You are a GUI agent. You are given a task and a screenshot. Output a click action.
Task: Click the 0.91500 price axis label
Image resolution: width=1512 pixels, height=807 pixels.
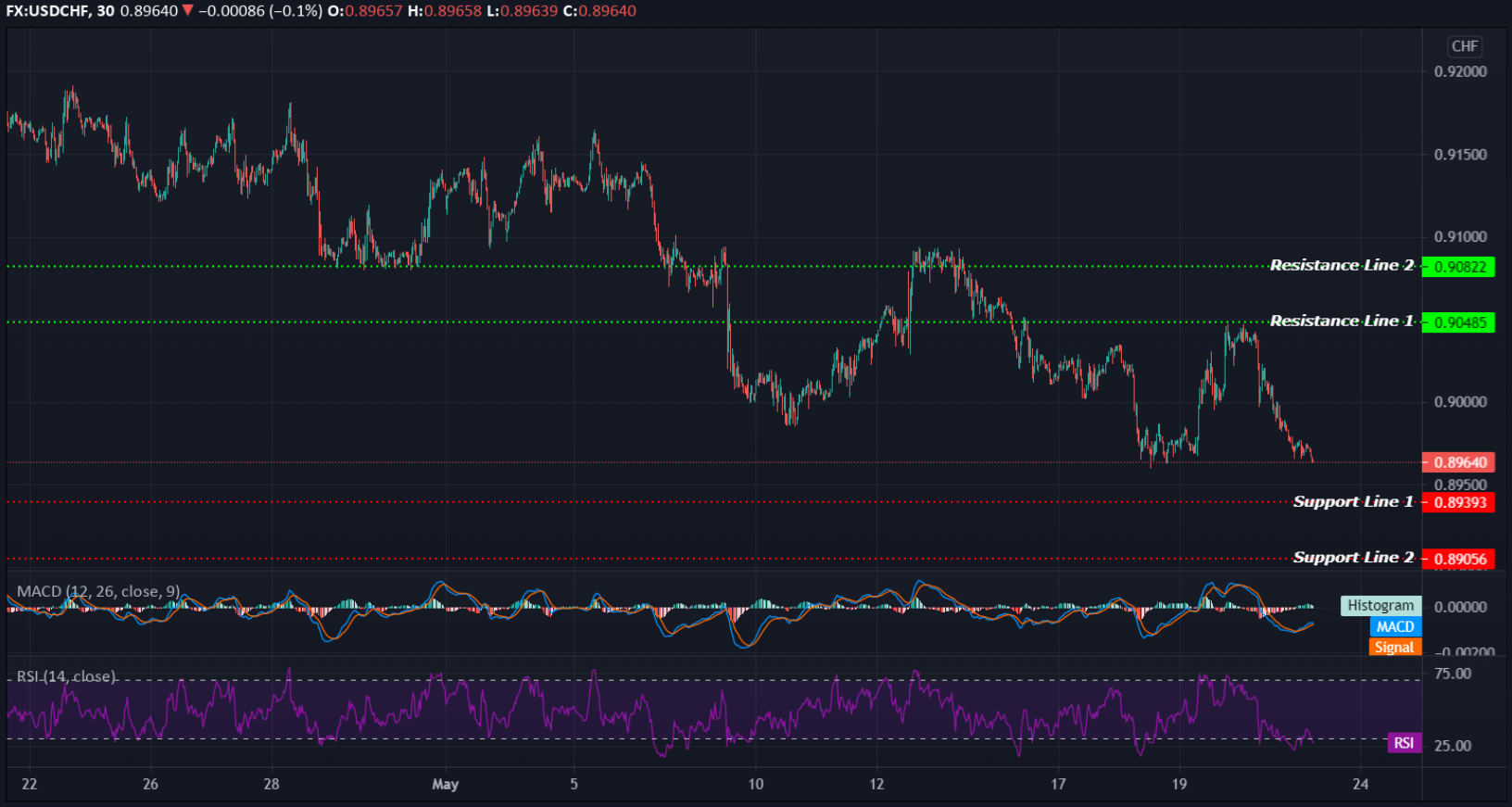click(x=1460, y=154)
